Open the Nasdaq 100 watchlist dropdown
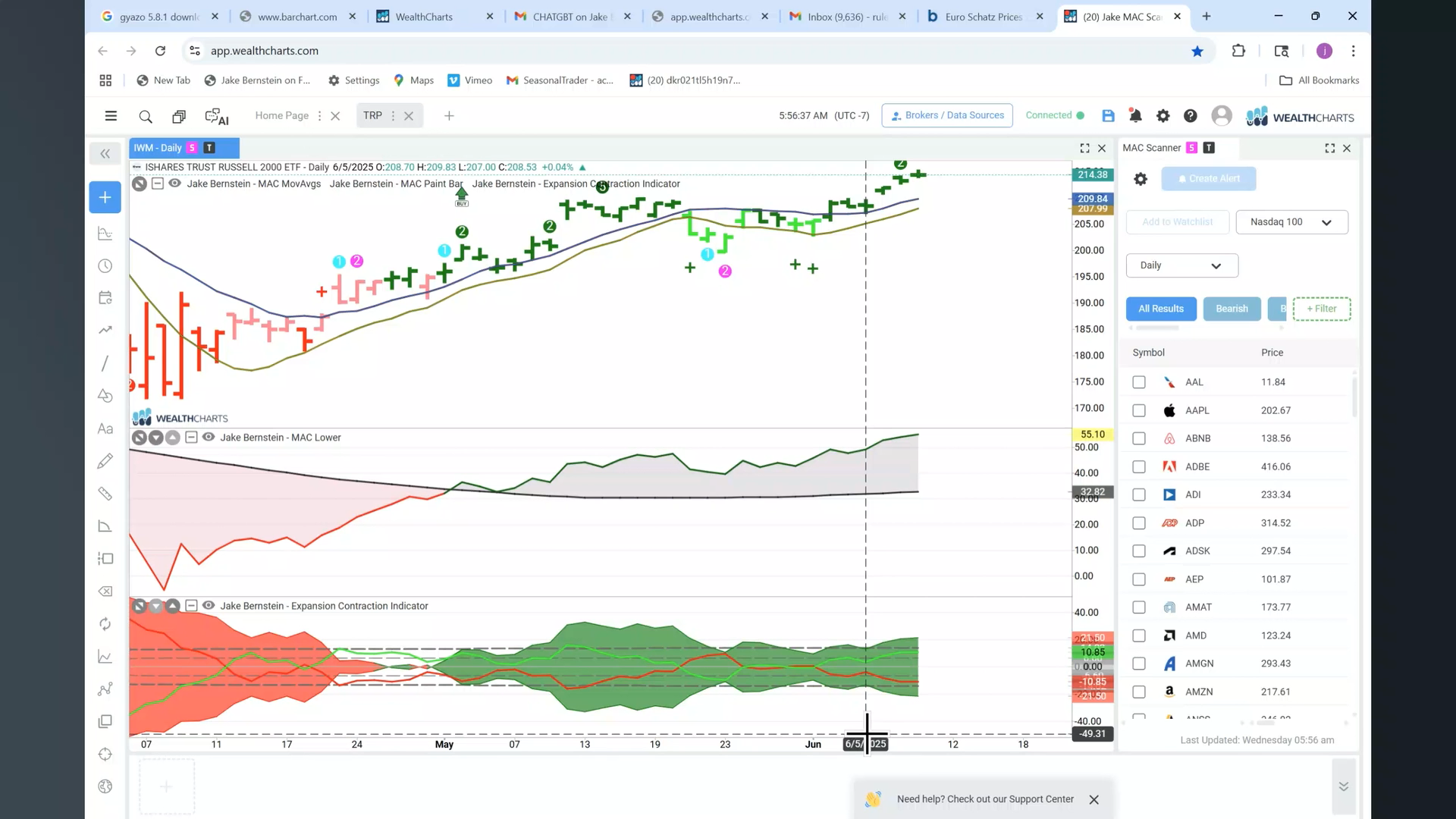The image size is (1456, 819). [1291, 222]
